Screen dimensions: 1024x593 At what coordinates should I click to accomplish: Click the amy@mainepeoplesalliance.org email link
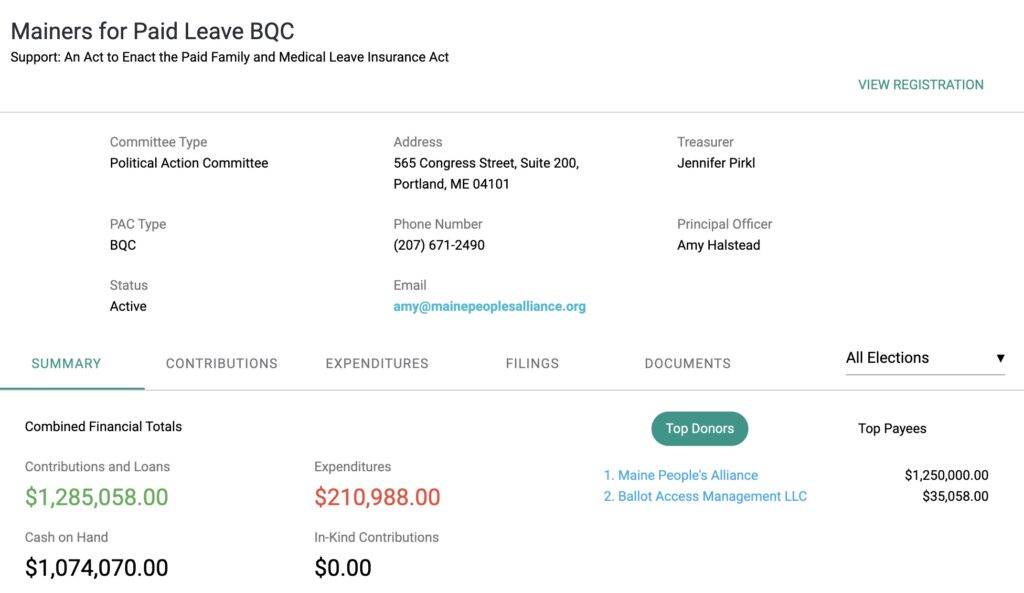[x=489, y=307]
